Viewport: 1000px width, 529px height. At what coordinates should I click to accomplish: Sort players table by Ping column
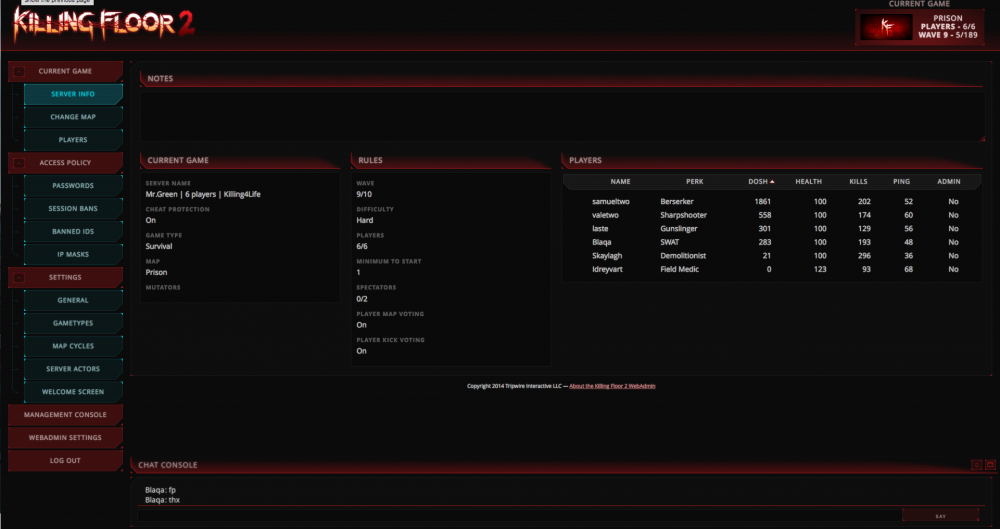[x=901, y=182]
